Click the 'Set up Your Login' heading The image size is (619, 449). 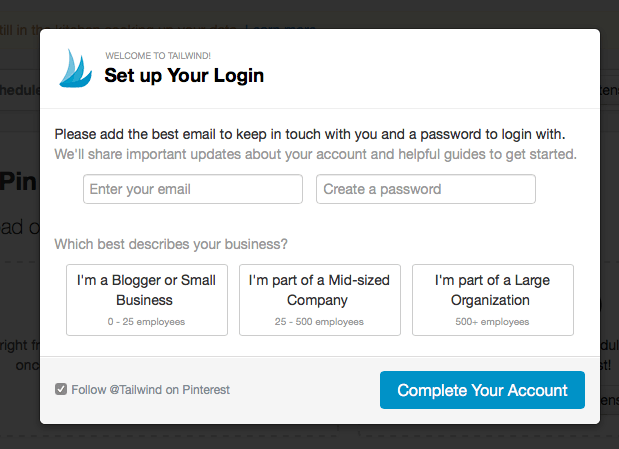pos(184,75)
